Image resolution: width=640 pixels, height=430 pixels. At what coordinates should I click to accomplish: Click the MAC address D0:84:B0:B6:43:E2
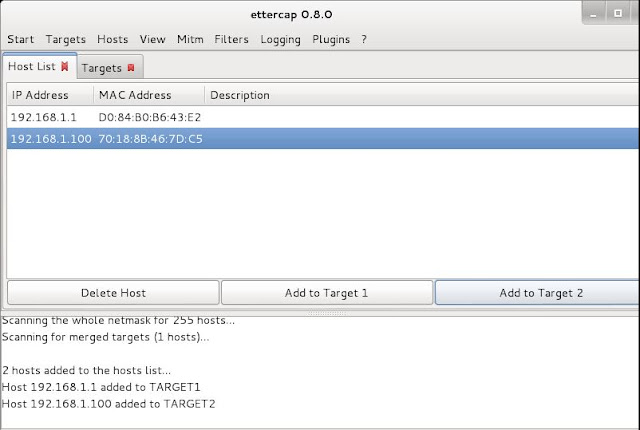pos(150,117)
